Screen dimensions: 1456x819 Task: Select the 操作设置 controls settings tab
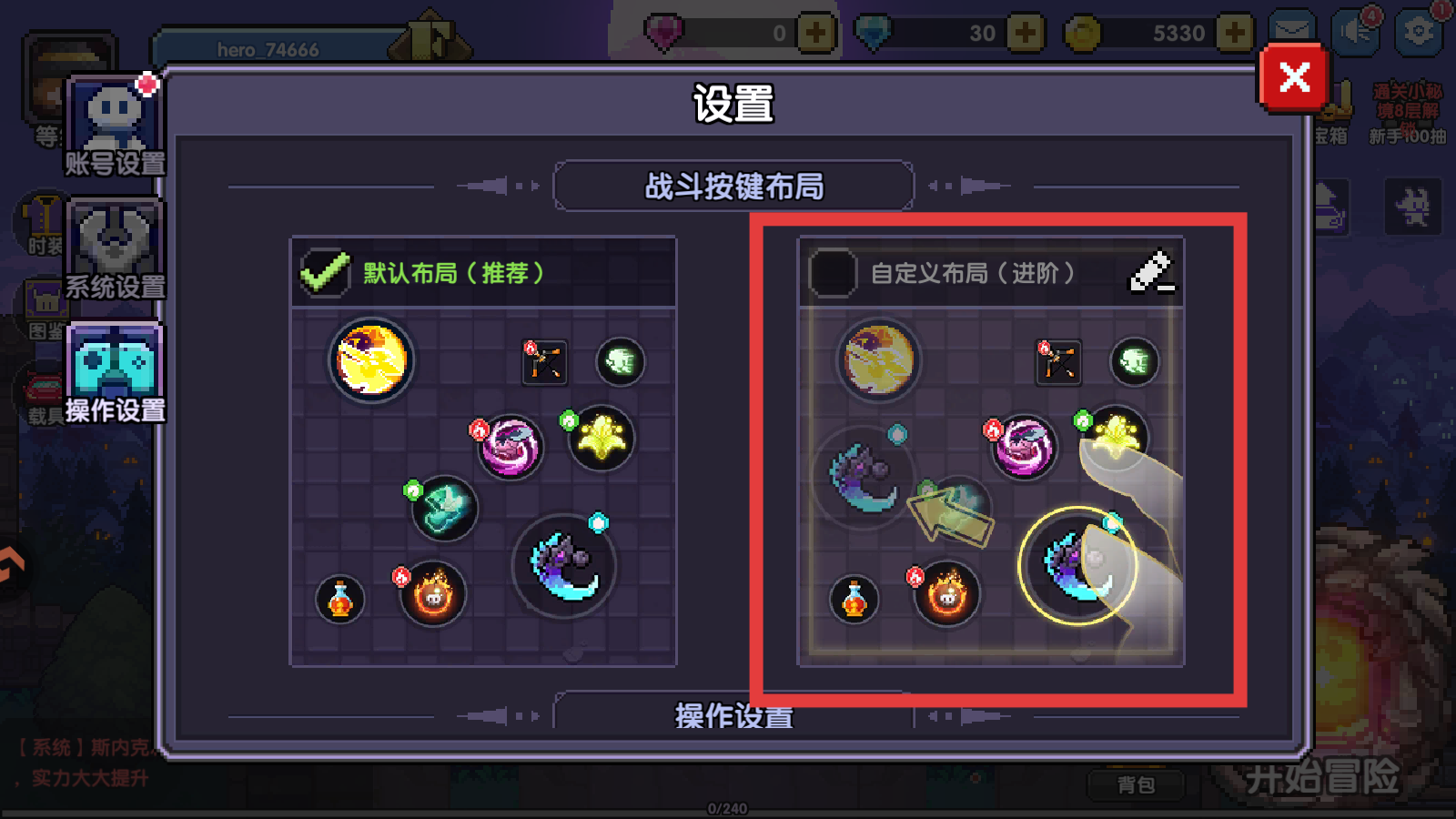(115, 374)
